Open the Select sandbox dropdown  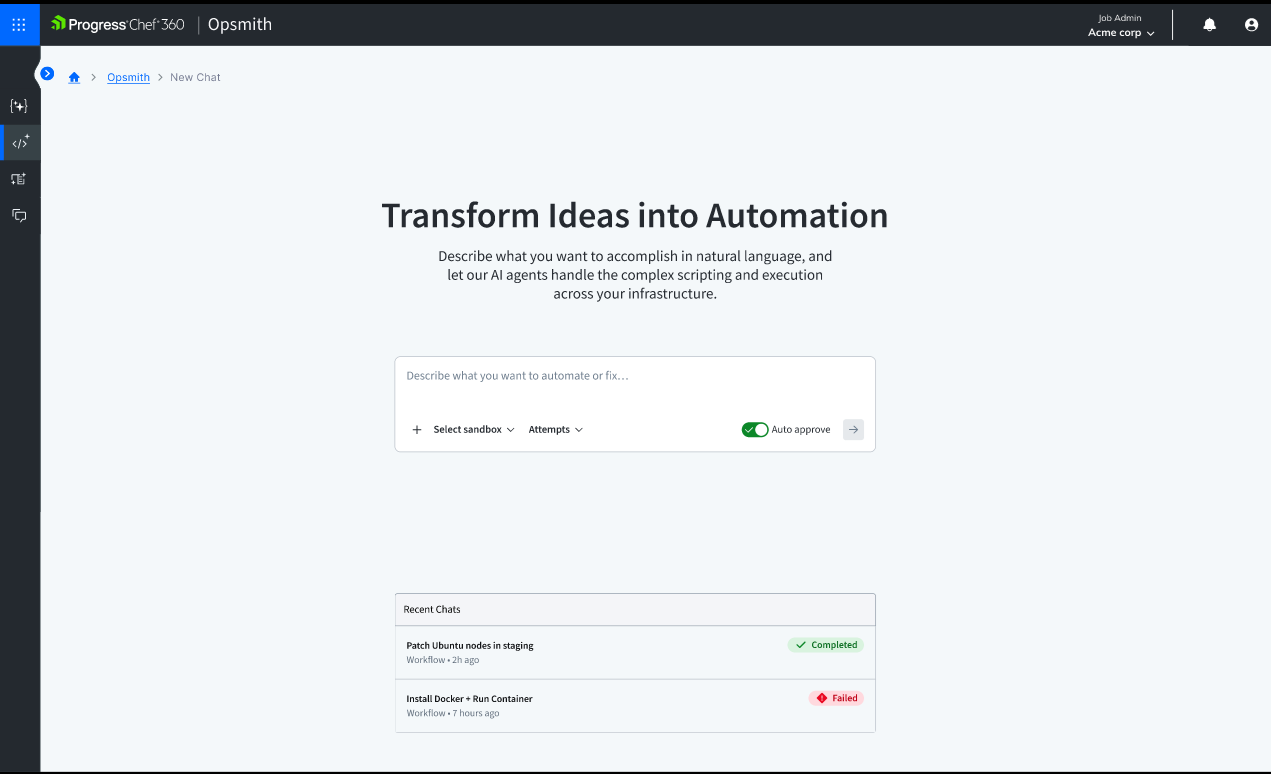tap(474, 430)
